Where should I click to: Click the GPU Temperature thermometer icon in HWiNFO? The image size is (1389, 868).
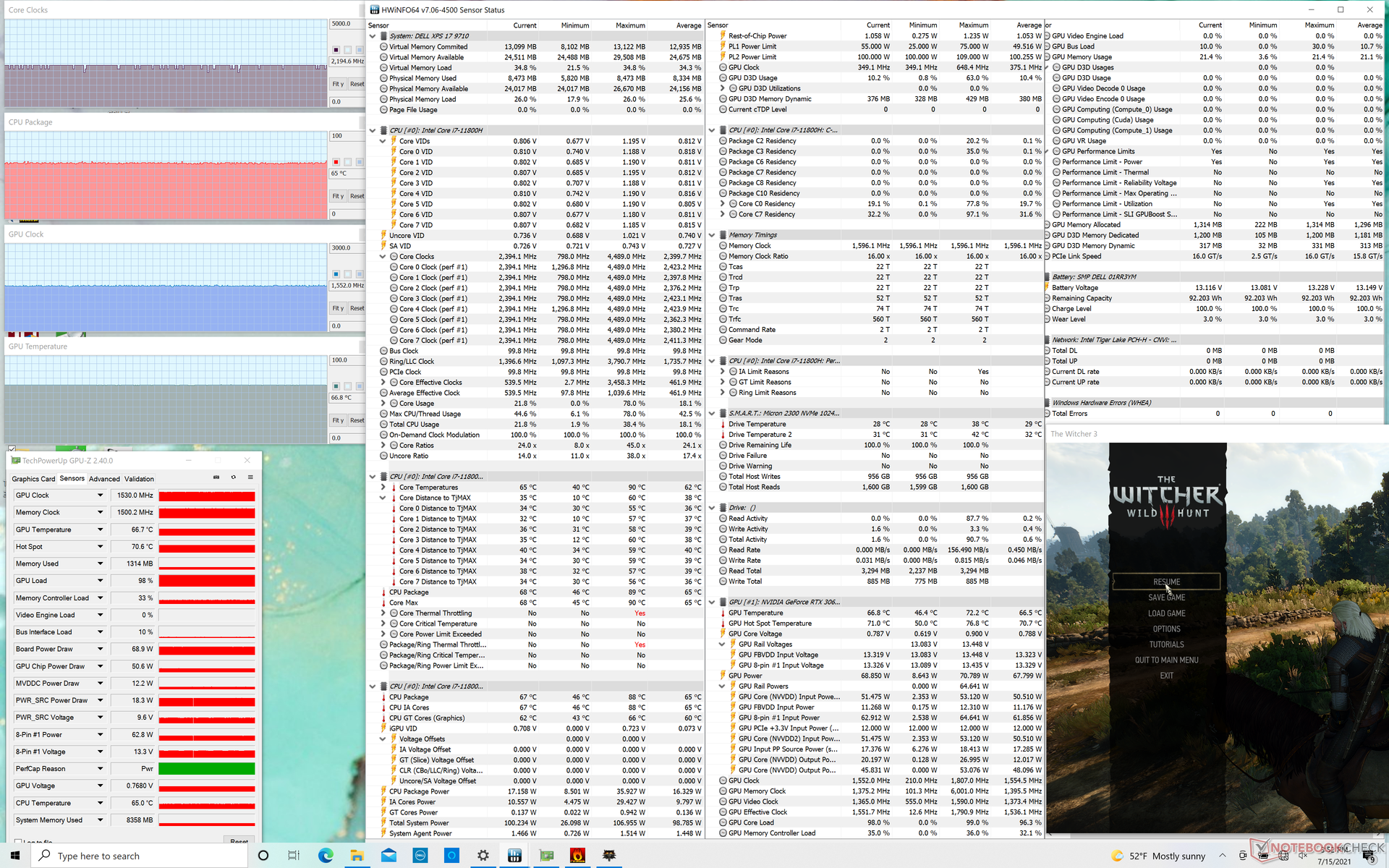pos(723,613)
